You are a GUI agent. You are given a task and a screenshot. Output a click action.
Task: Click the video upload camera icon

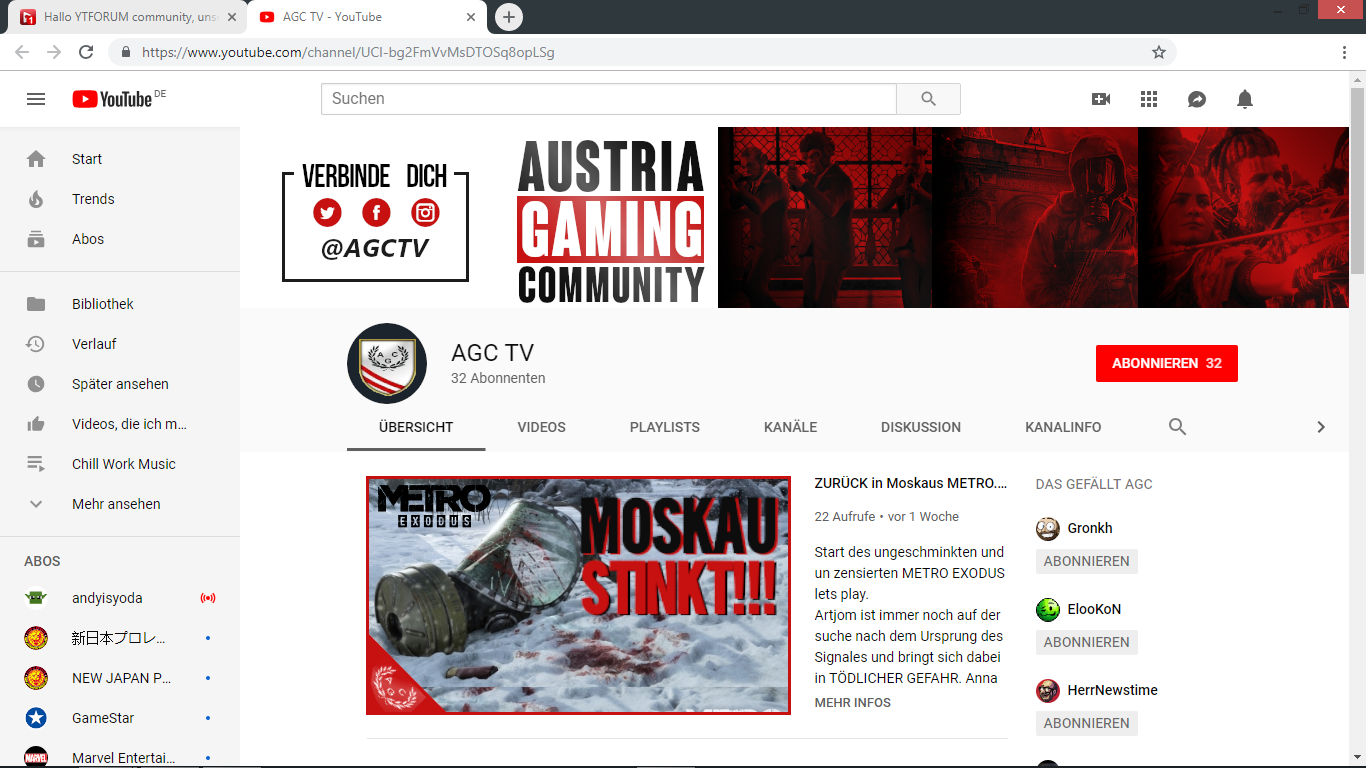(1101, 99)
